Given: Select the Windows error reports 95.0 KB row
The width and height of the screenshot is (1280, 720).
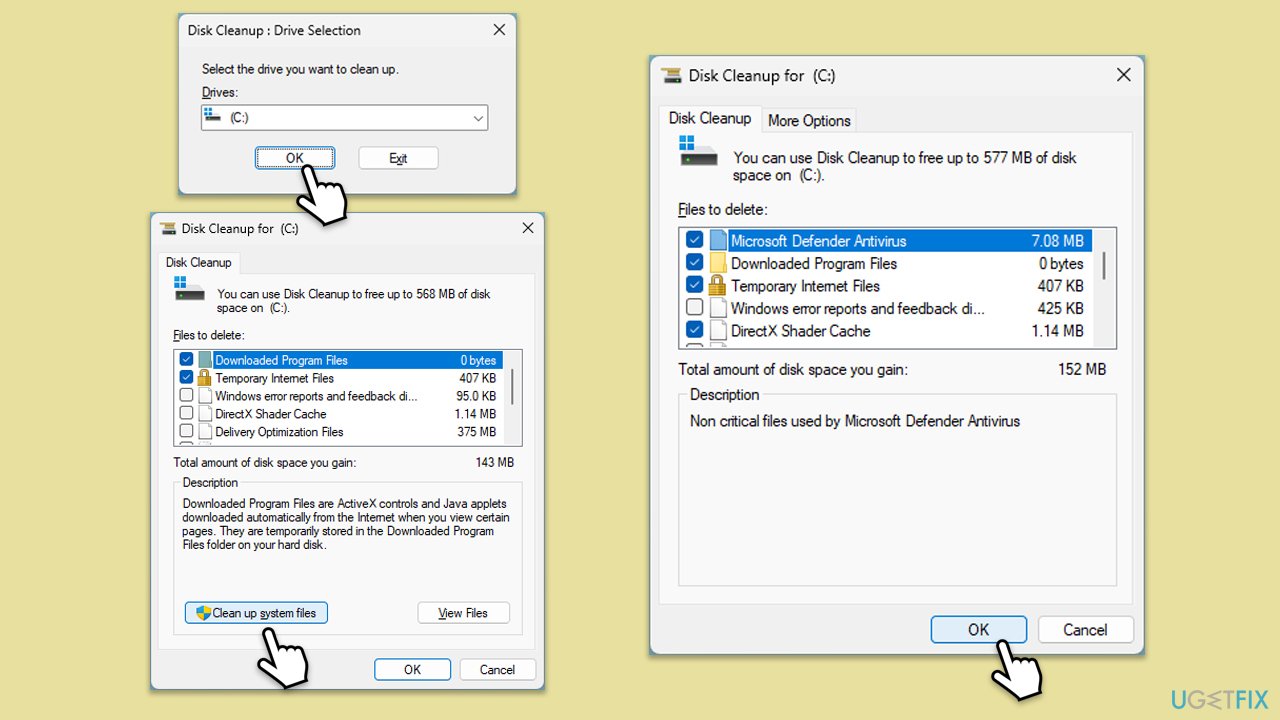Looking at the screenshot, I should tap(316, 396).
